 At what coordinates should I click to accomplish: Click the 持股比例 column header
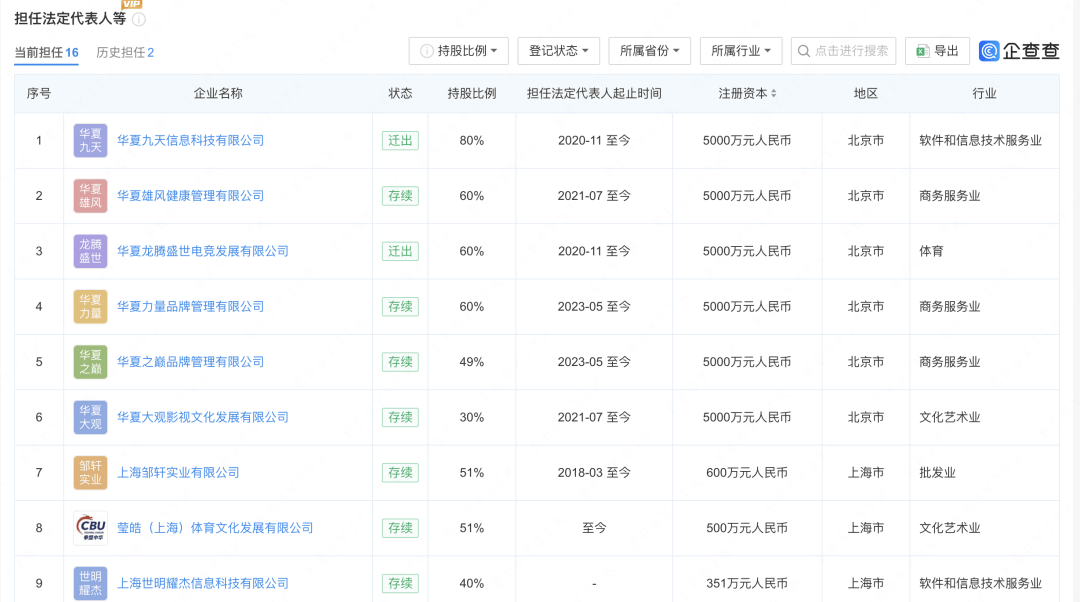(472, 94)
